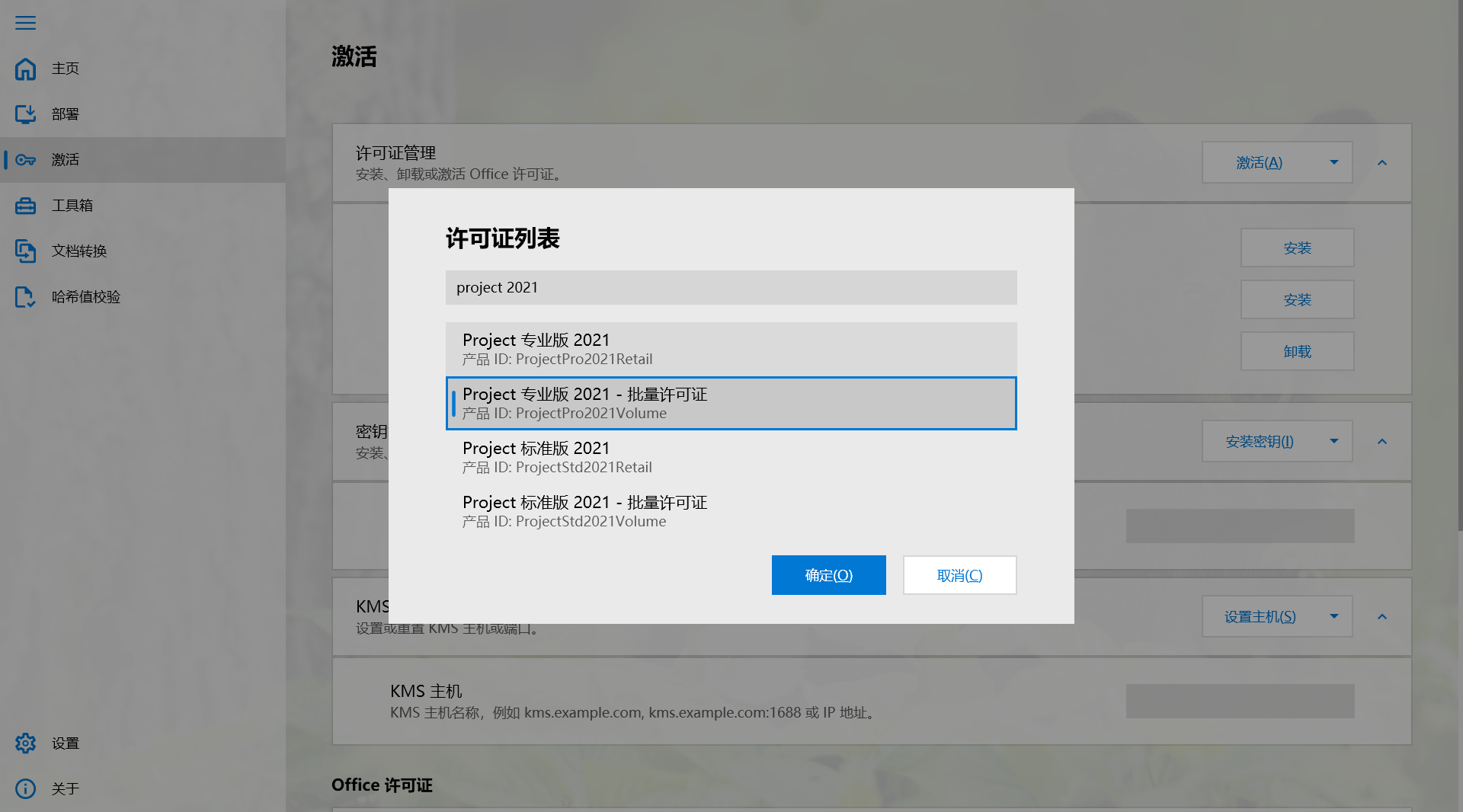Go to 主页 in sidebar

[142, 69]
